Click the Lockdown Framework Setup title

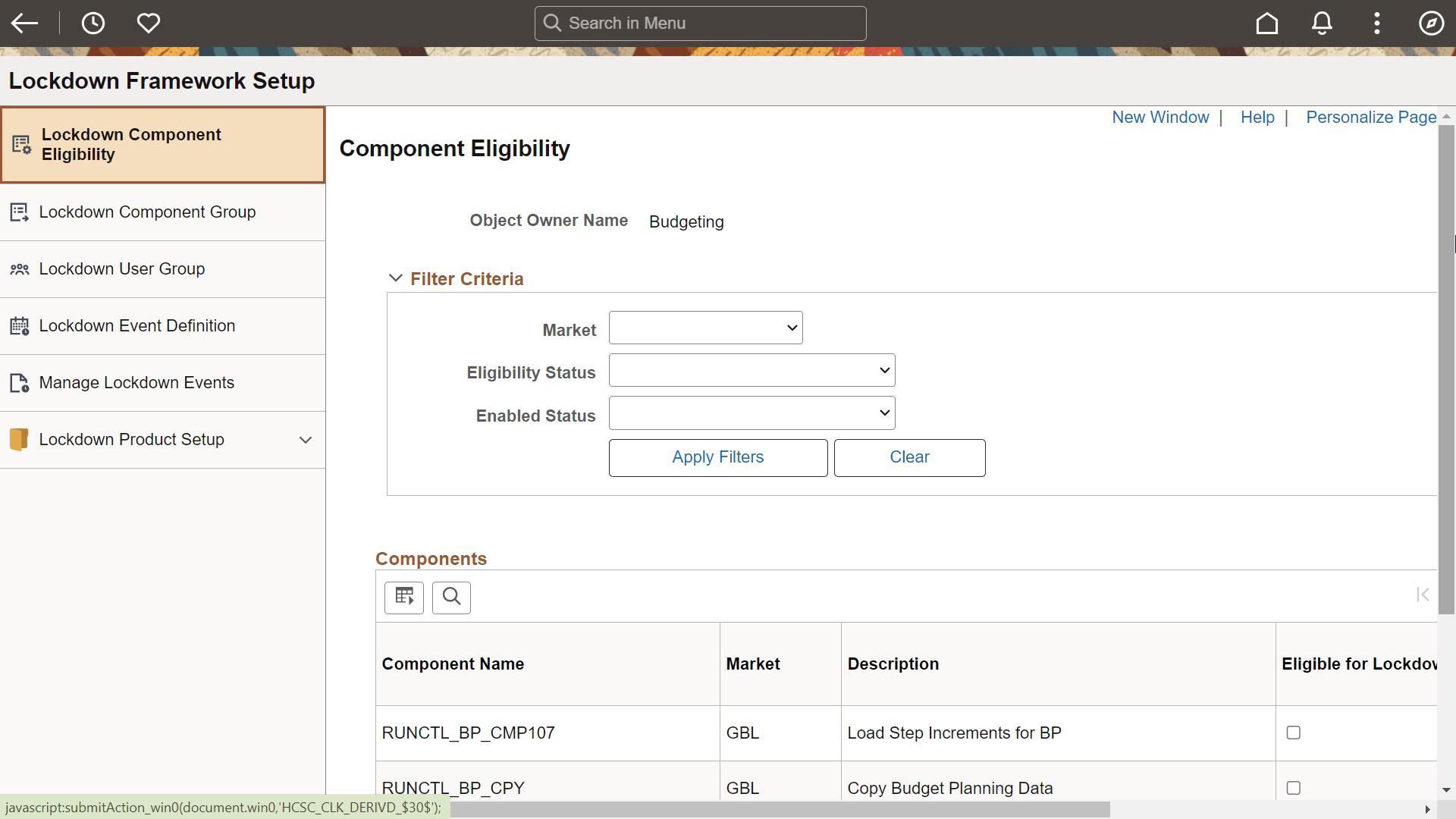click(x=162, y=81)
